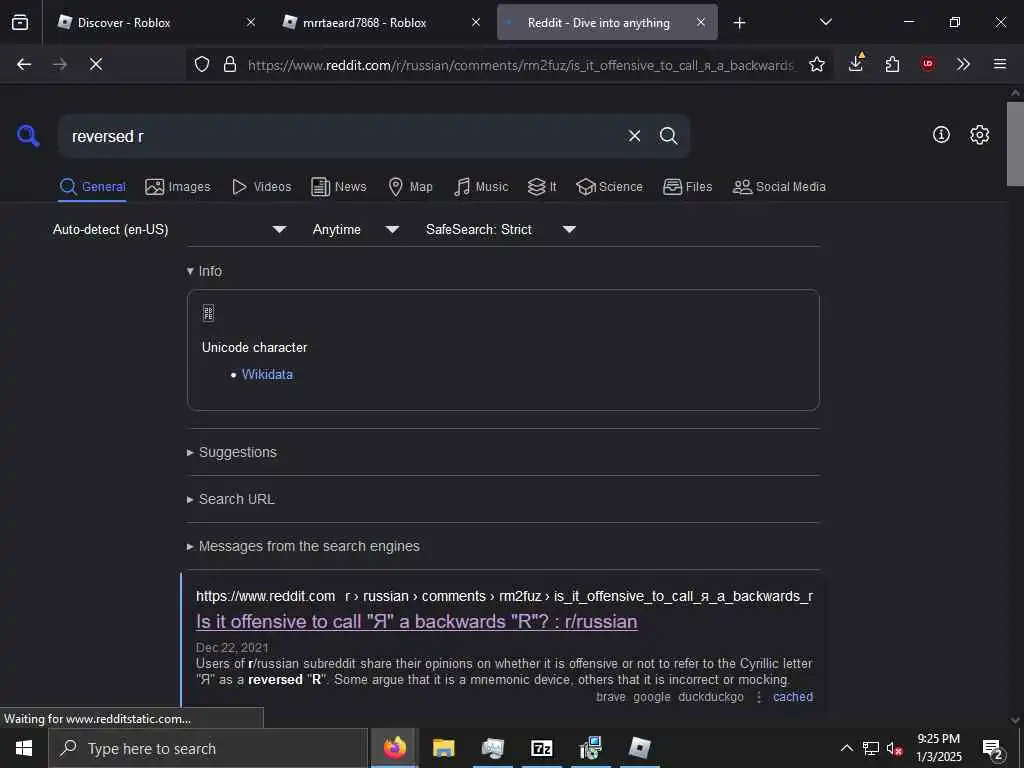Expand the Search URL section
The width and height of the screenshot is (1024, 768).
coord(231,499)
